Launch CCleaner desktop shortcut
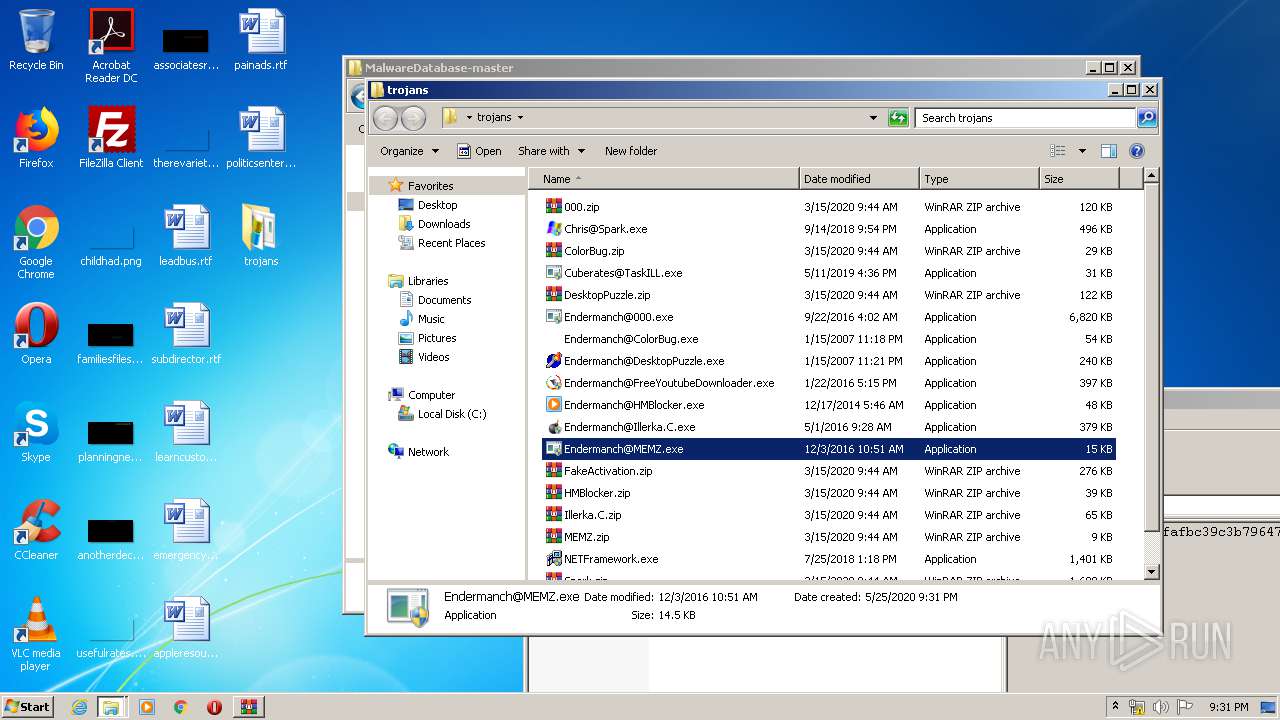 [x=36, y=530]
